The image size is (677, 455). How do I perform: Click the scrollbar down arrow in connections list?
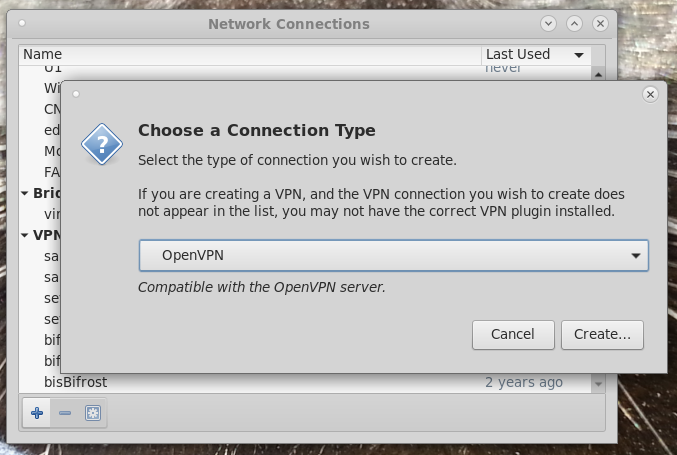tap(598, 383)
